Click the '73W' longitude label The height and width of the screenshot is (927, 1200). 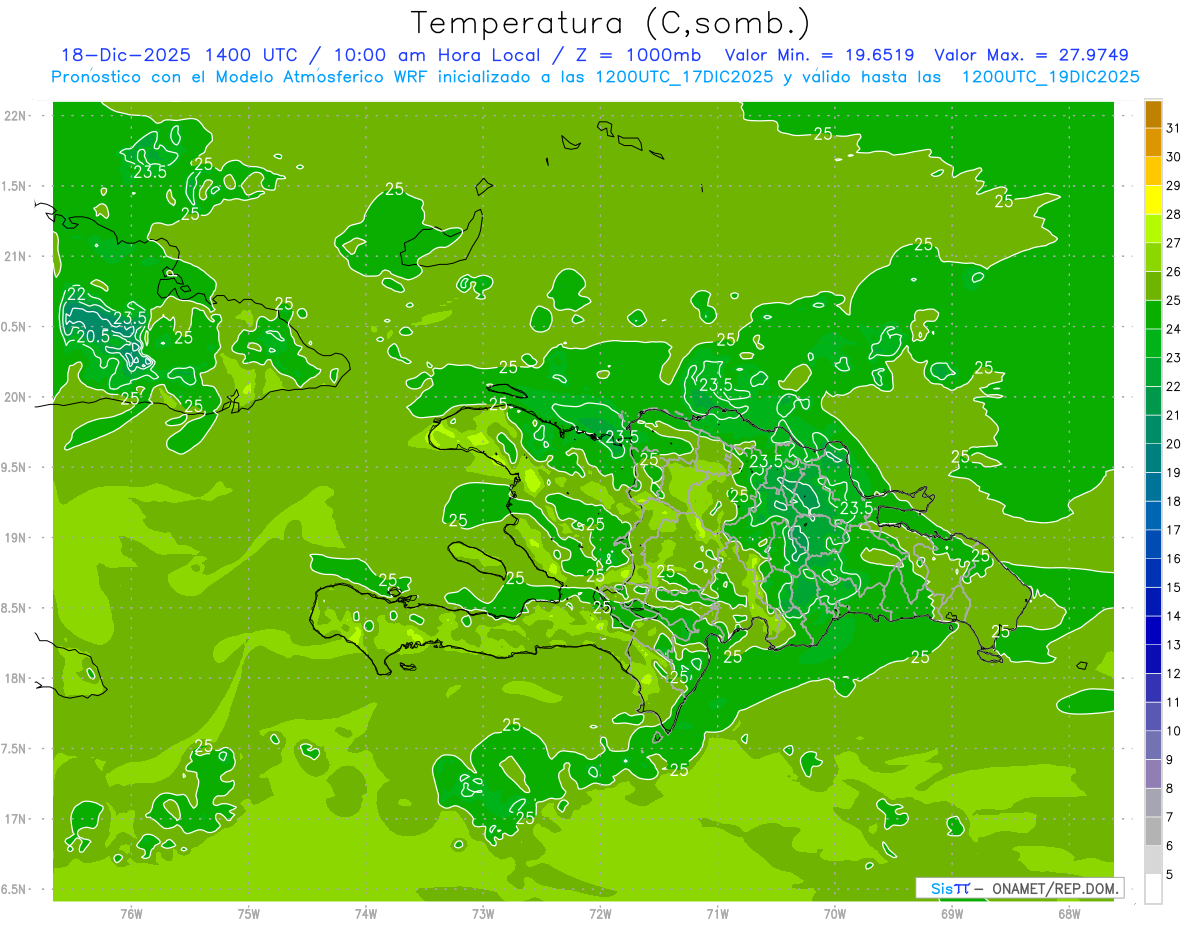483,913
